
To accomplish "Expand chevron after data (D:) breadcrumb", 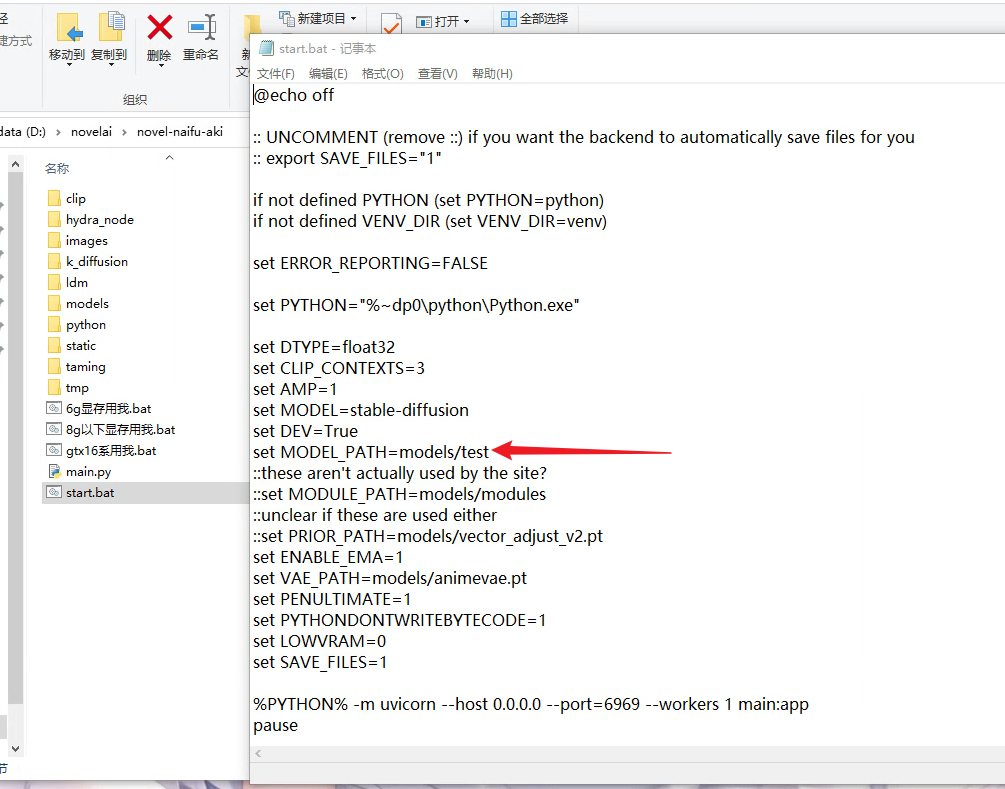I will (x=58, y=132).
